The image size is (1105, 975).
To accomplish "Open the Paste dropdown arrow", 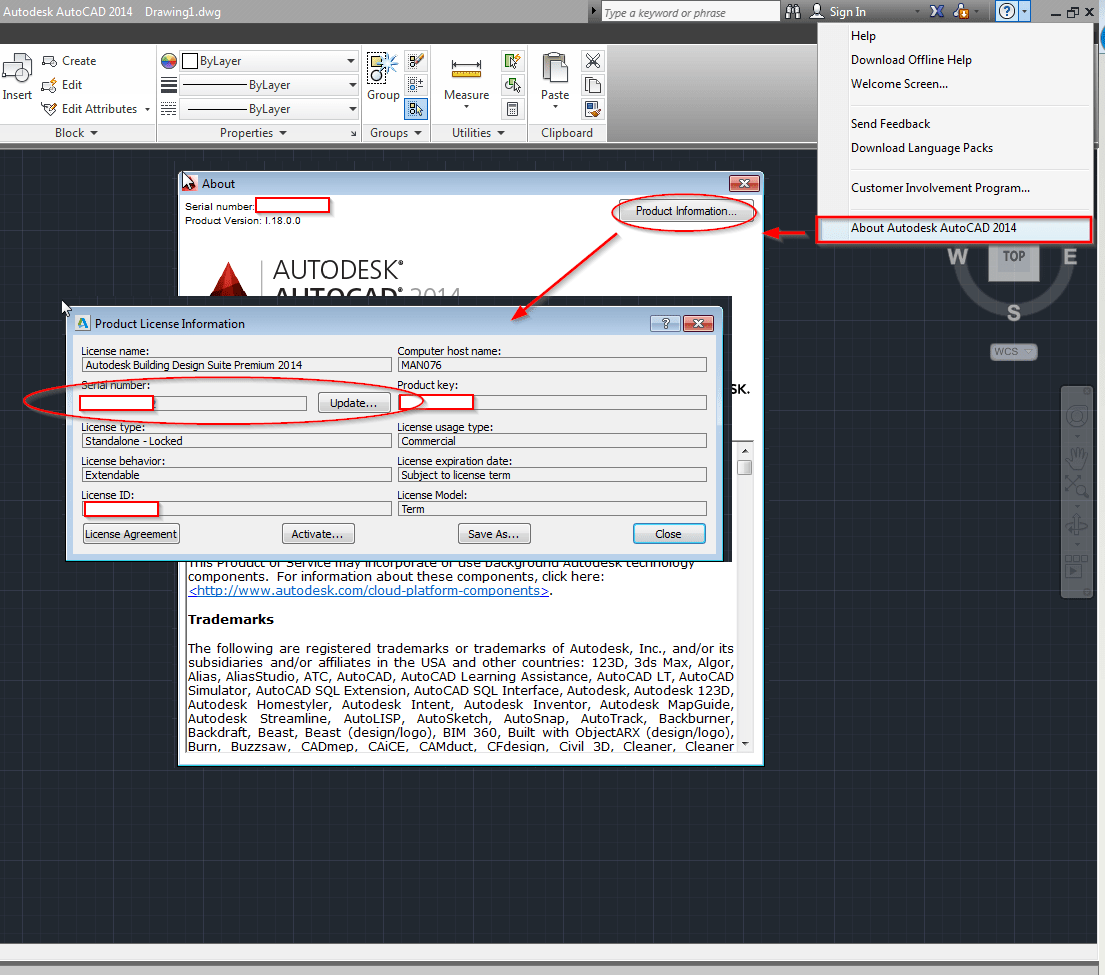I will (x=555, y=107).
